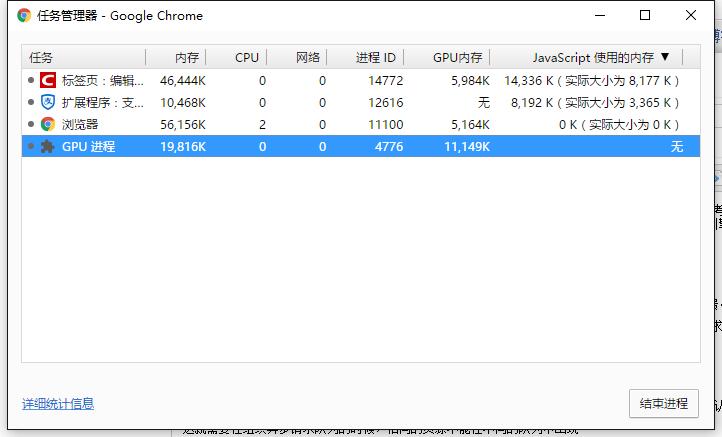Screen dimensions: 722x437
Task: Sort by 网络 column header
Action: (308, 58)
